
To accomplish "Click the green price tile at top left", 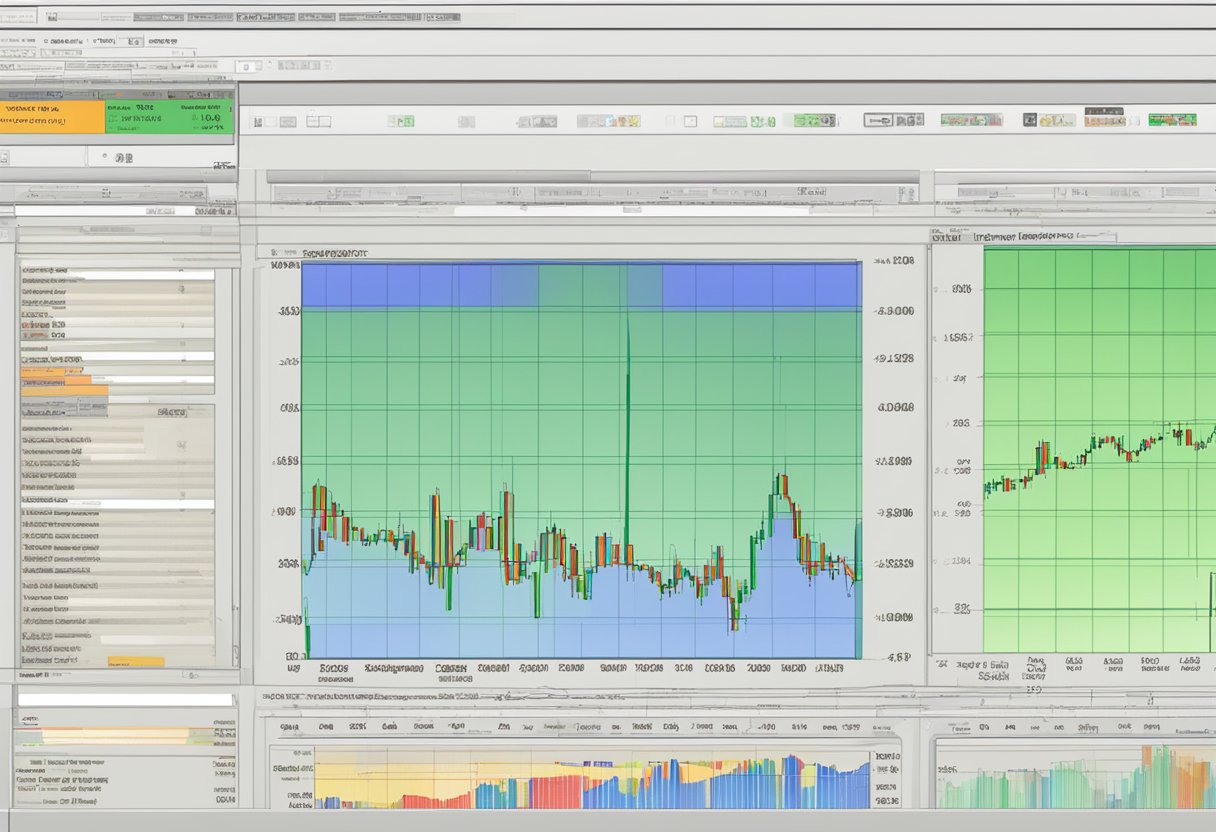I will tap(170, 117).
